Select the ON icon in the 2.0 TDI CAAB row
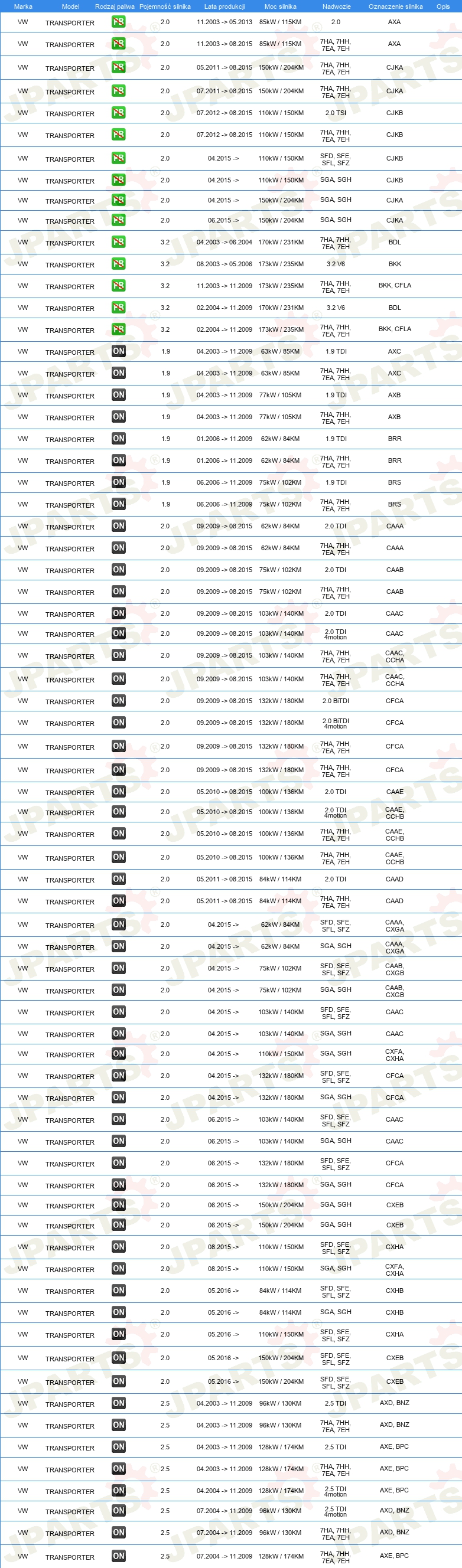Image resolution: width=462 pixels, height=1568 pixels. coord(118,570)
